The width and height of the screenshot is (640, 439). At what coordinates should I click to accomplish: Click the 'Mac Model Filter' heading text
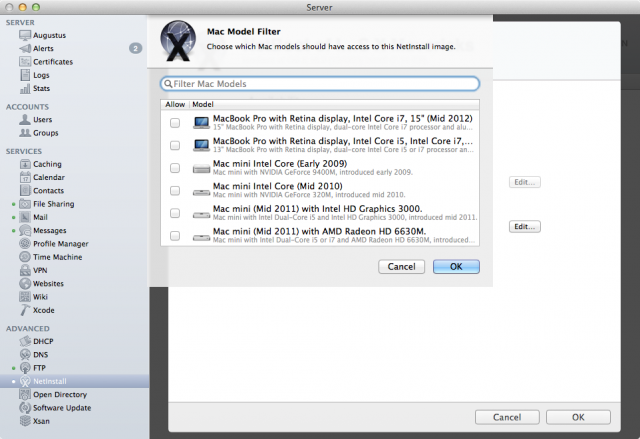click(244, 31)
